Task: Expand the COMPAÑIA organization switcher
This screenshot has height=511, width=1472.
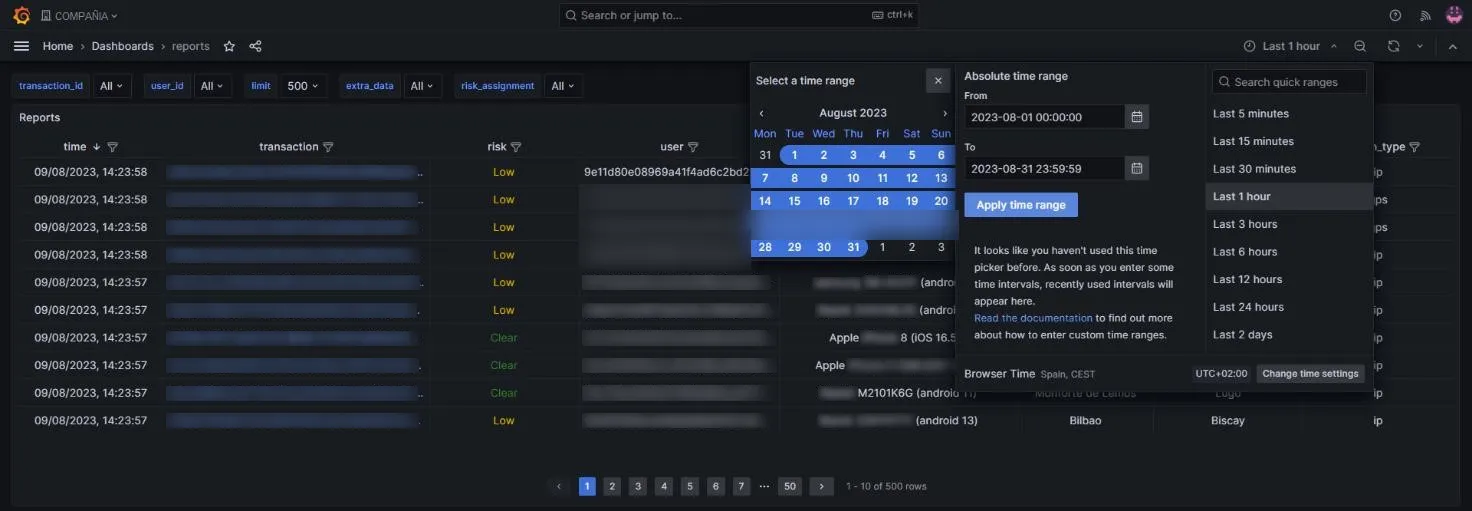Action: (x=79, y=16)
